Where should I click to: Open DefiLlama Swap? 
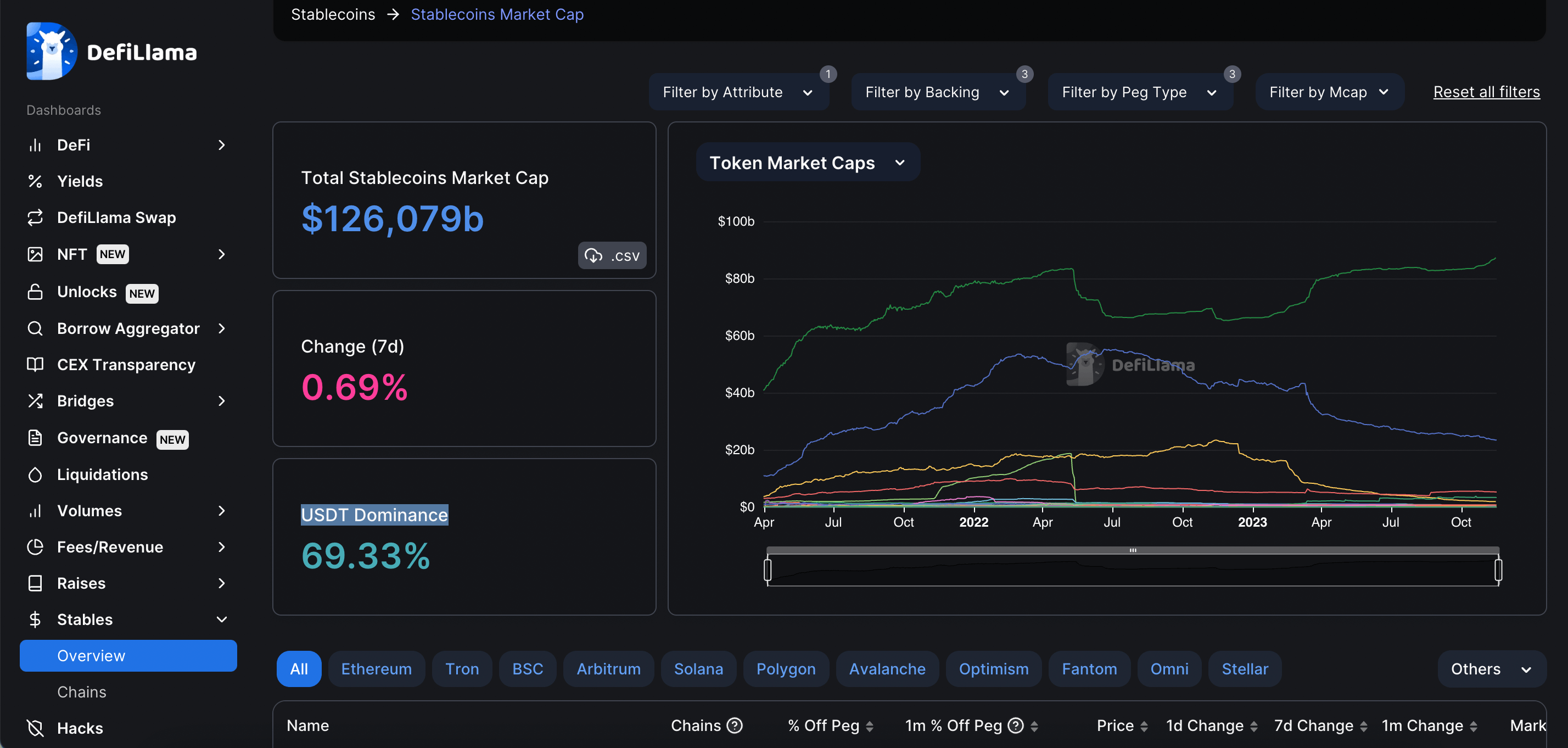click(116, 217)
